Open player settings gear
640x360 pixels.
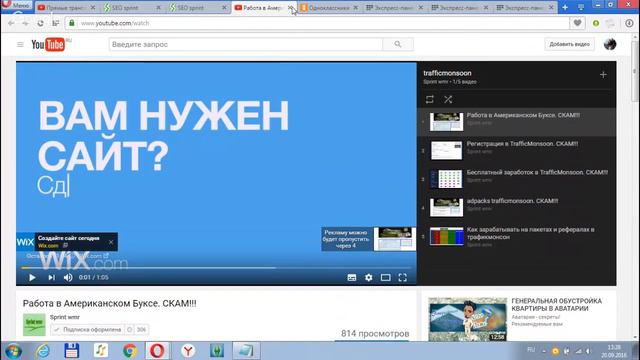coord(369,278)
